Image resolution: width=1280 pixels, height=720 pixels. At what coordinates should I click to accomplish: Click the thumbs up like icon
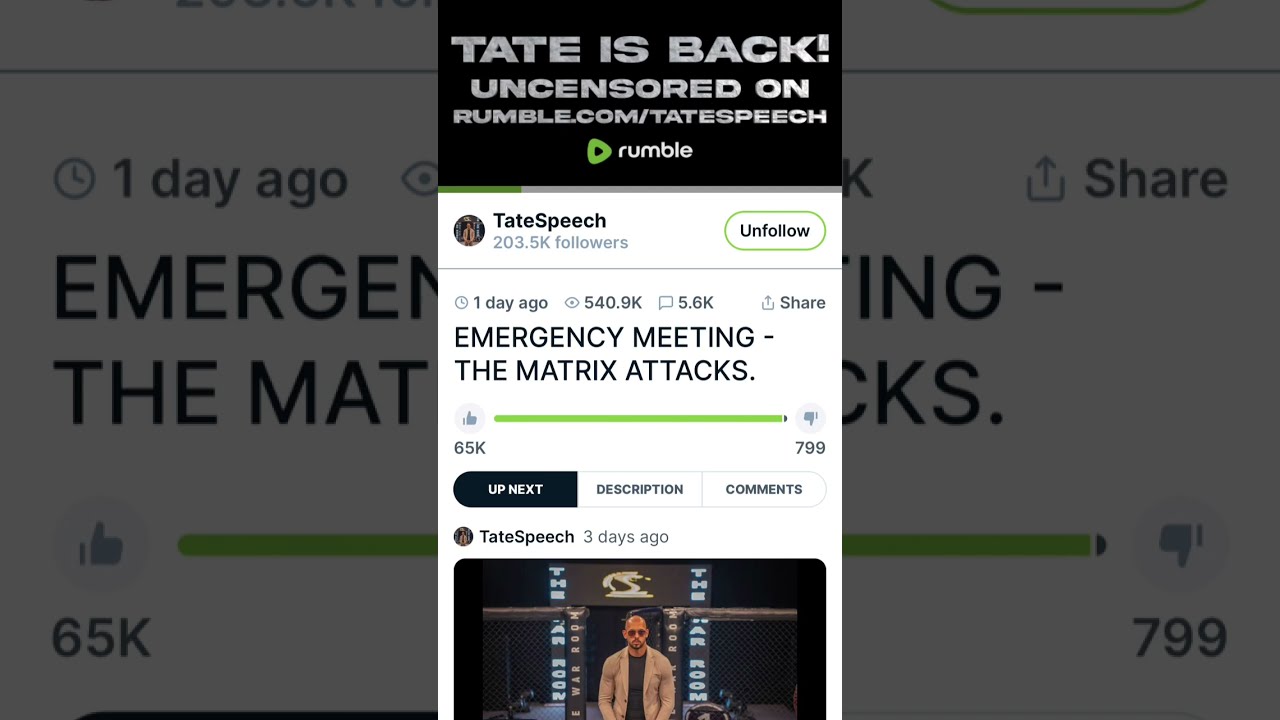pyautogui.click(x=470, y=418)
